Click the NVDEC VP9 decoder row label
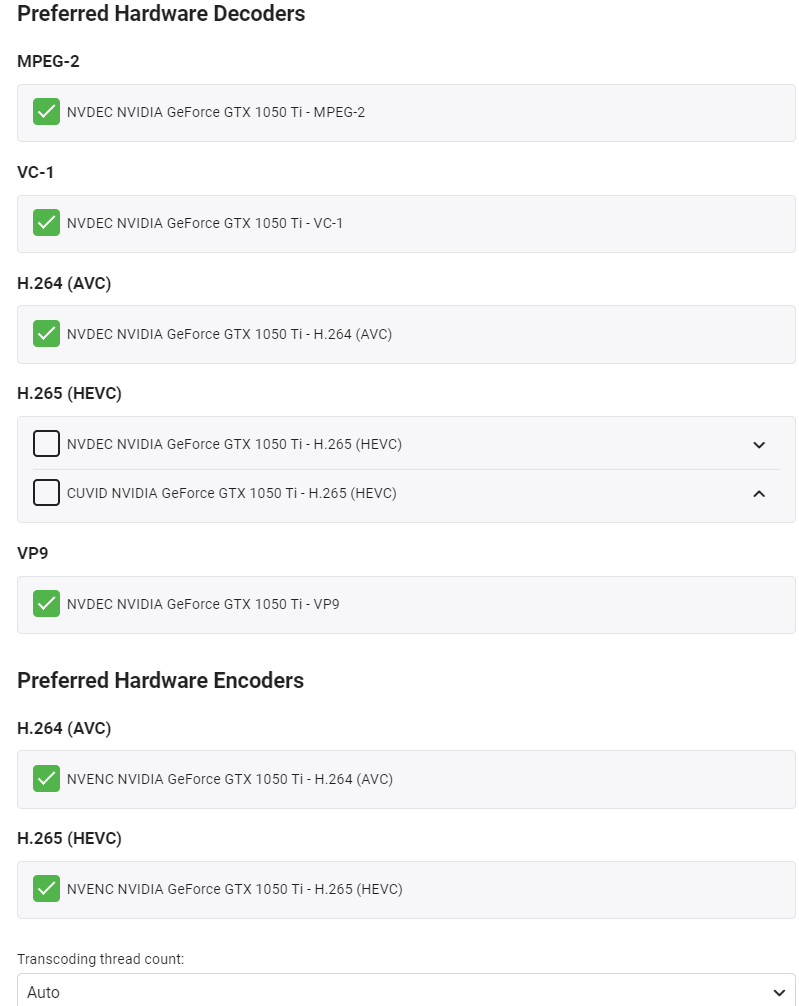This screenshot has width=799, height=1006. (x=203, y=604)
